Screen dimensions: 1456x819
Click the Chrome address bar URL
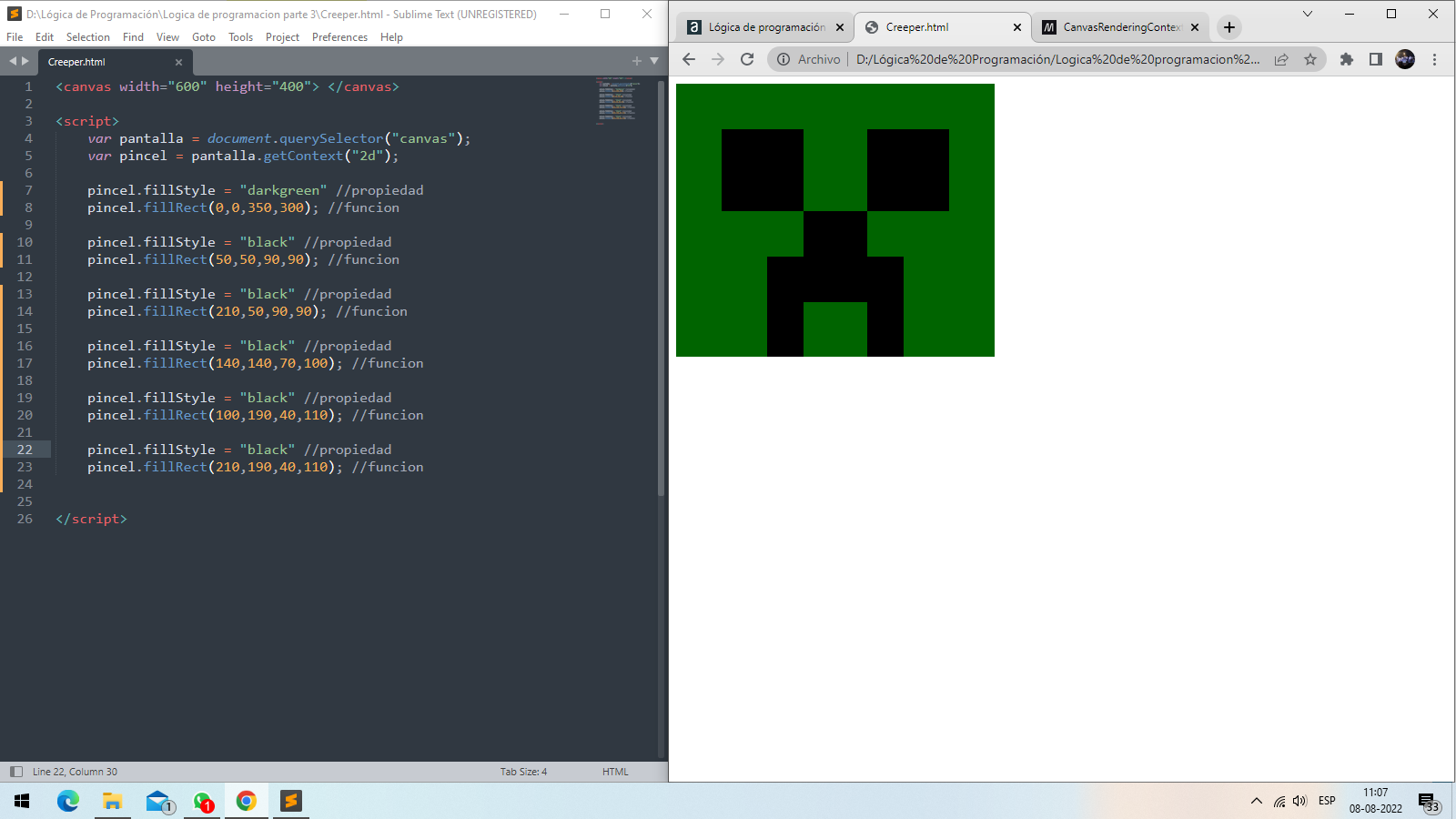coord(1057,59)
